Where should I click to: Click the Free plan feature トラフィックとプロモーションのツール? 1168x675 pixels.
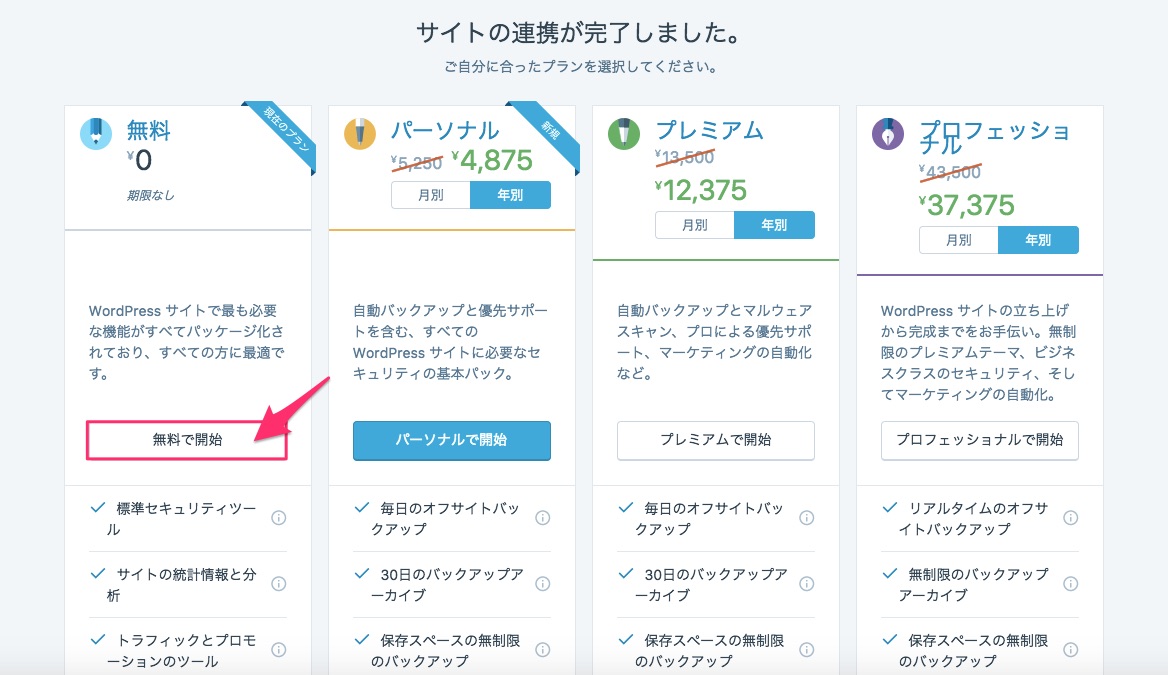pos(181,650)
